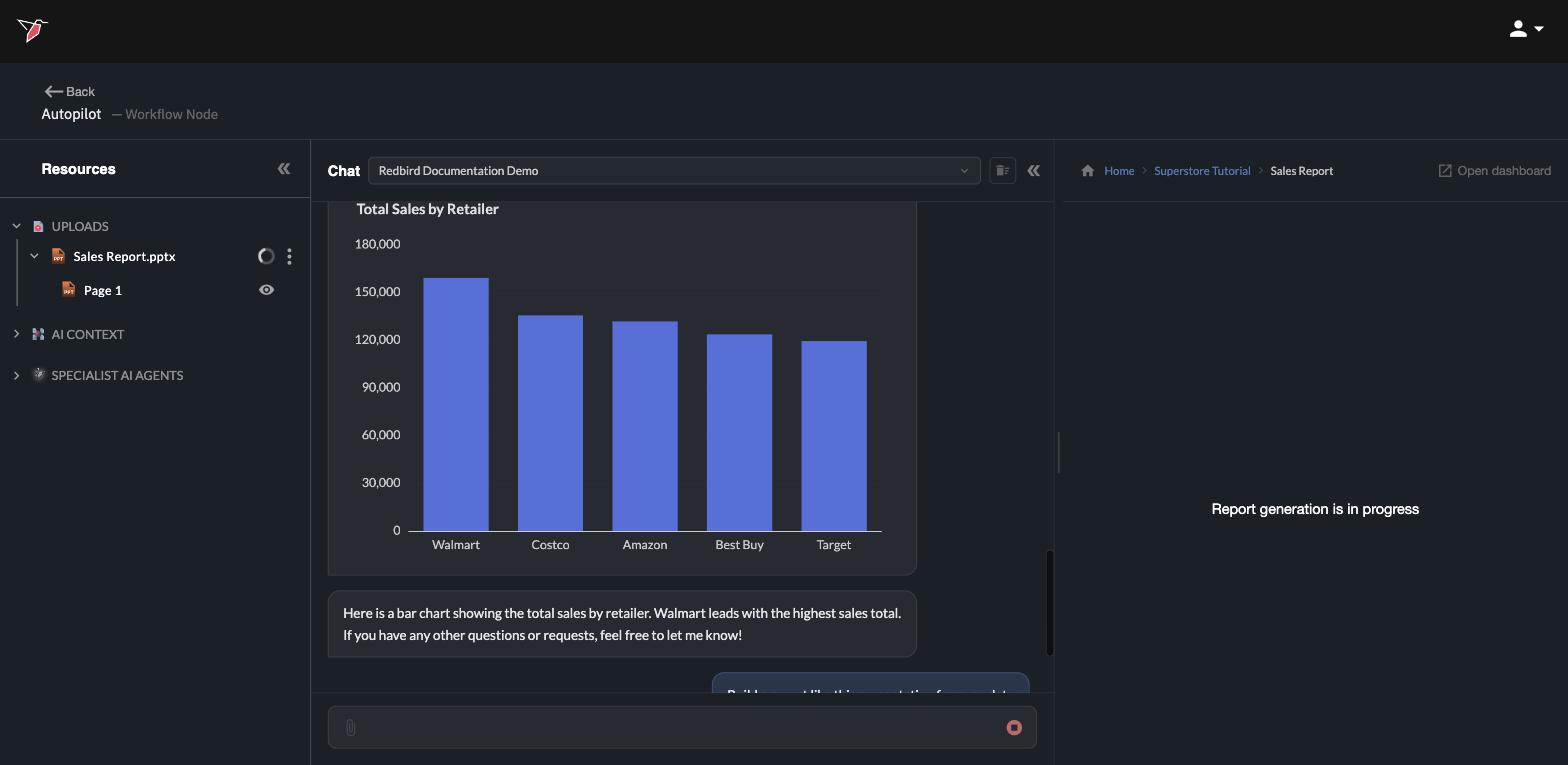The image size is (1568, 765).
Task: Click the Autopilot title text
Action: click(71, 114)
